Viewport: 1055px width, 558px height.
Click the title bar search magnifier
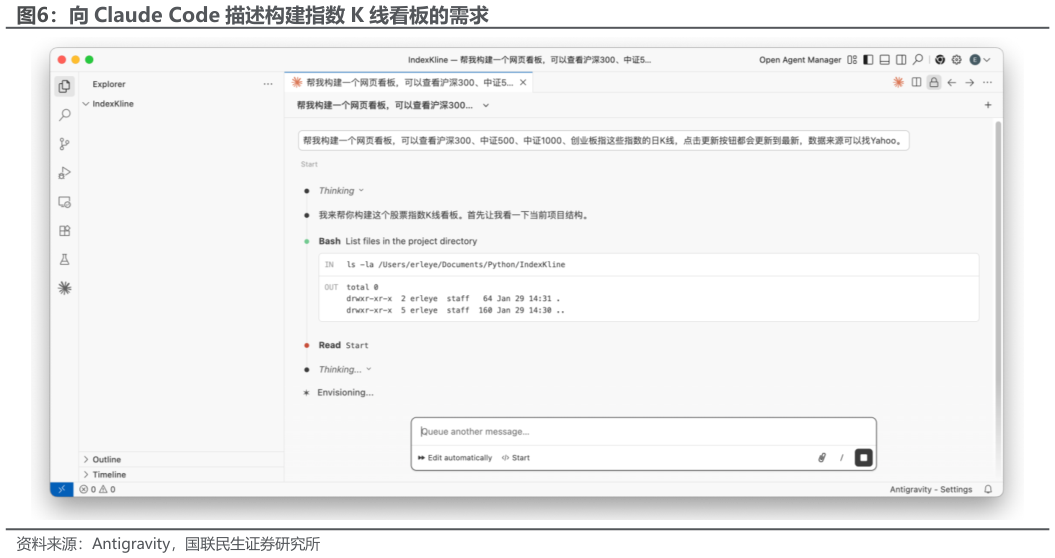pos(918,60)
